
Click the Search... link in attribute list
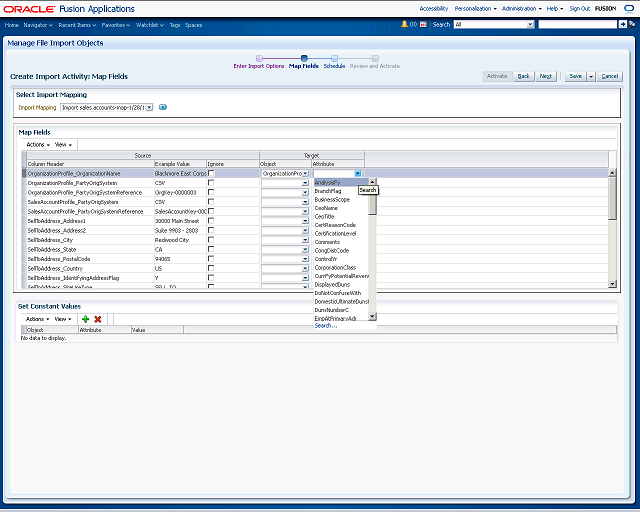[x=326, y=326]
